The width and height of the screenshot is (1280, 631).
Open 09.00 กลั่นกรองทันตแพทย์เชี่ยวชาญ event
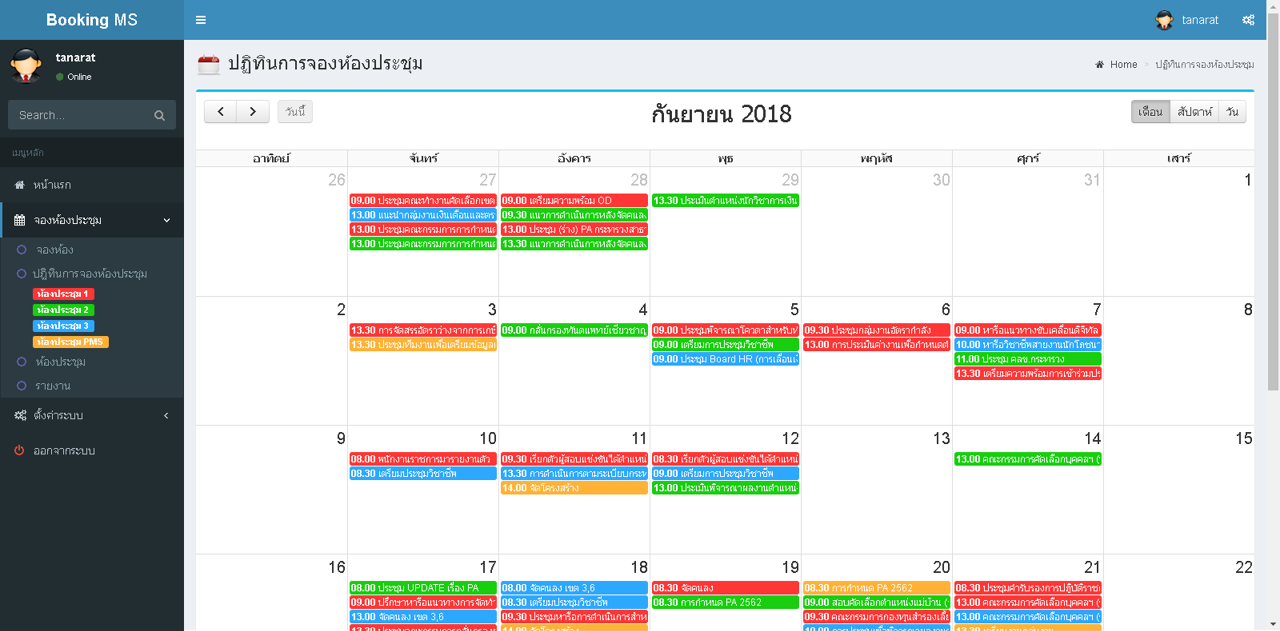(574, 330)
